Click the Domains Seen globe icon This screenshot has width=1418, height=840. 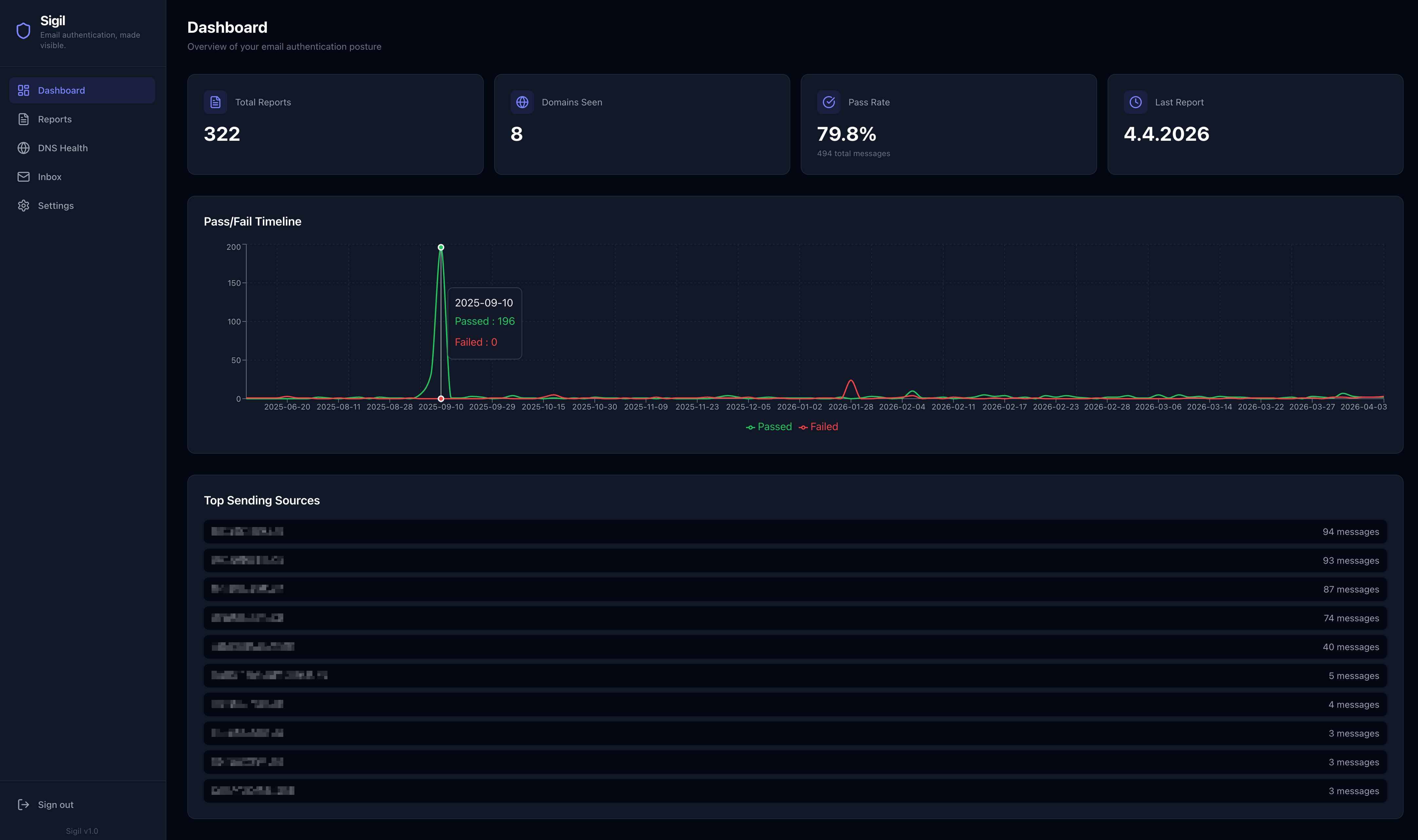pyautogui.click(x=522, y=102)
